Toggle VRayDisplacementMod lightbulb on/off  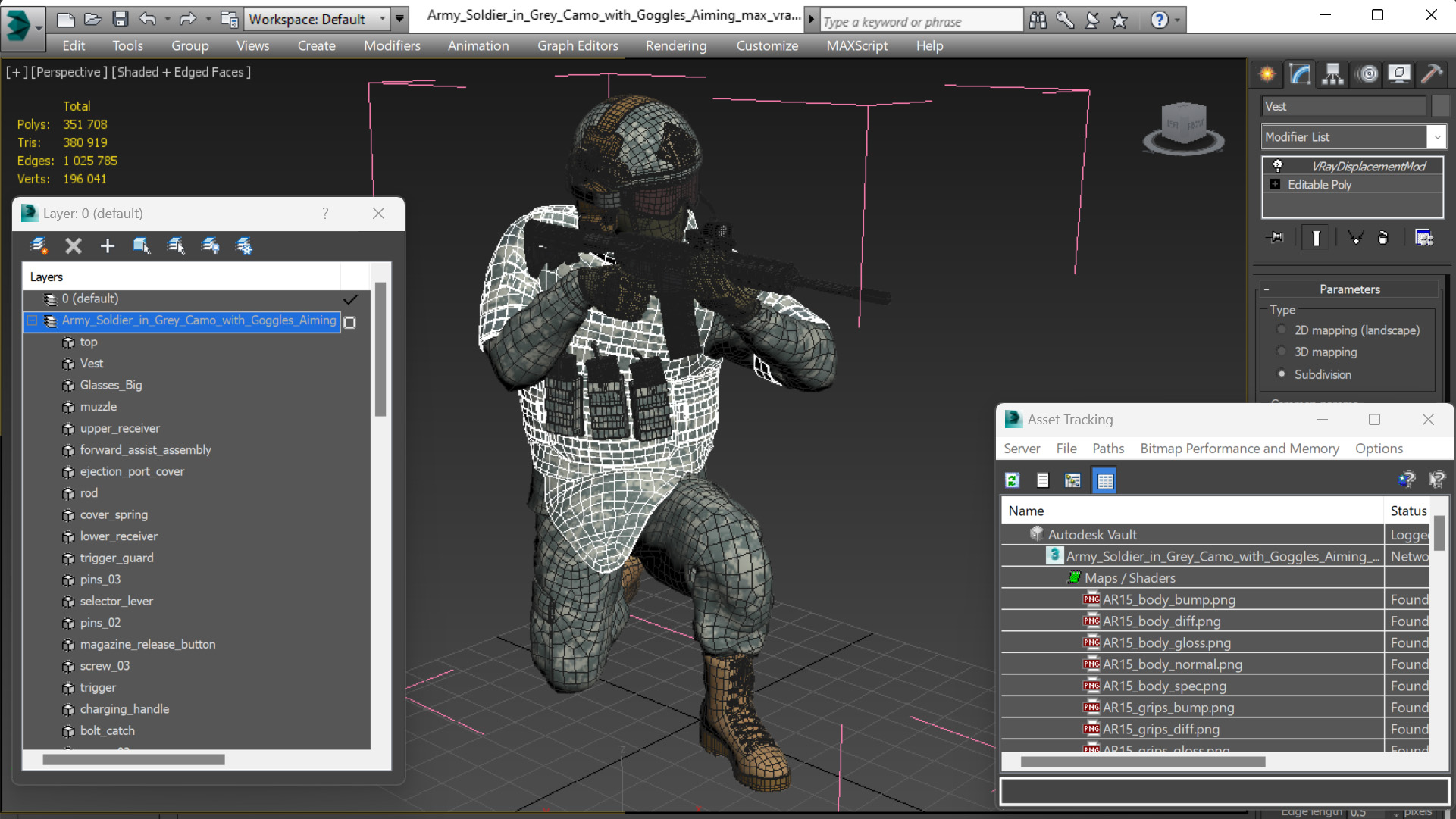tap(1277, 166)
